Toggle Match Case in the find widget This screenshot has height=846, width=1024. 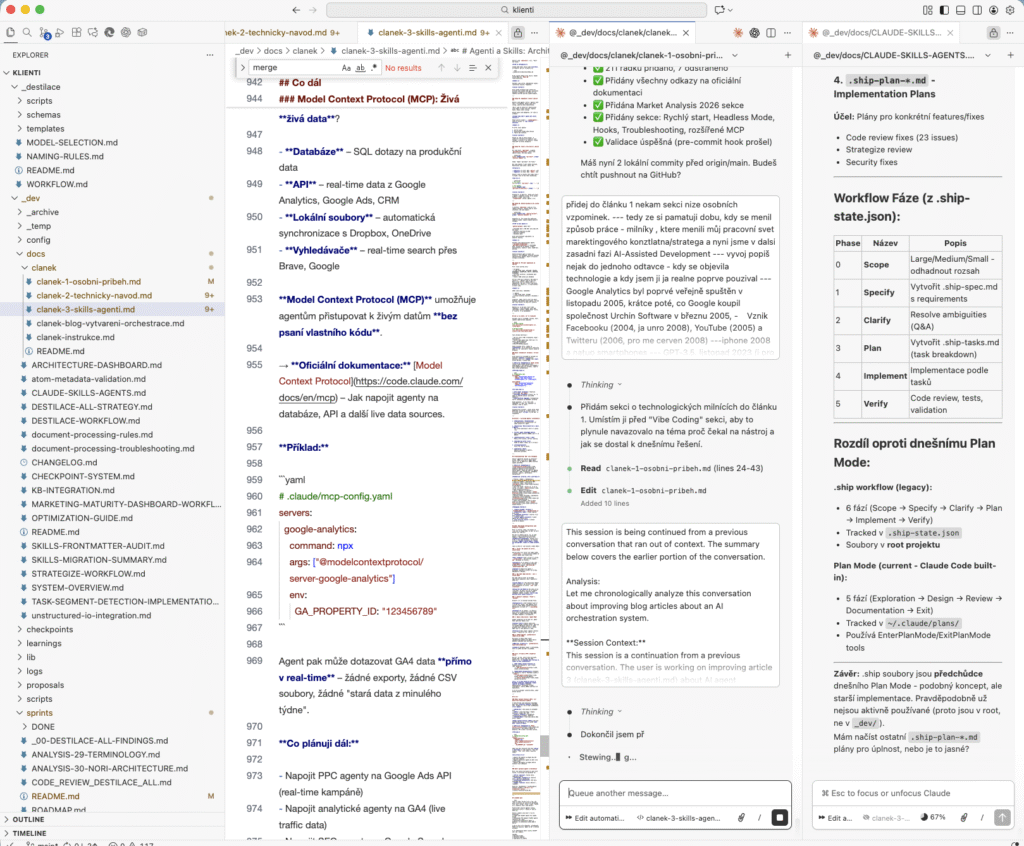click(x=346, y=68)
